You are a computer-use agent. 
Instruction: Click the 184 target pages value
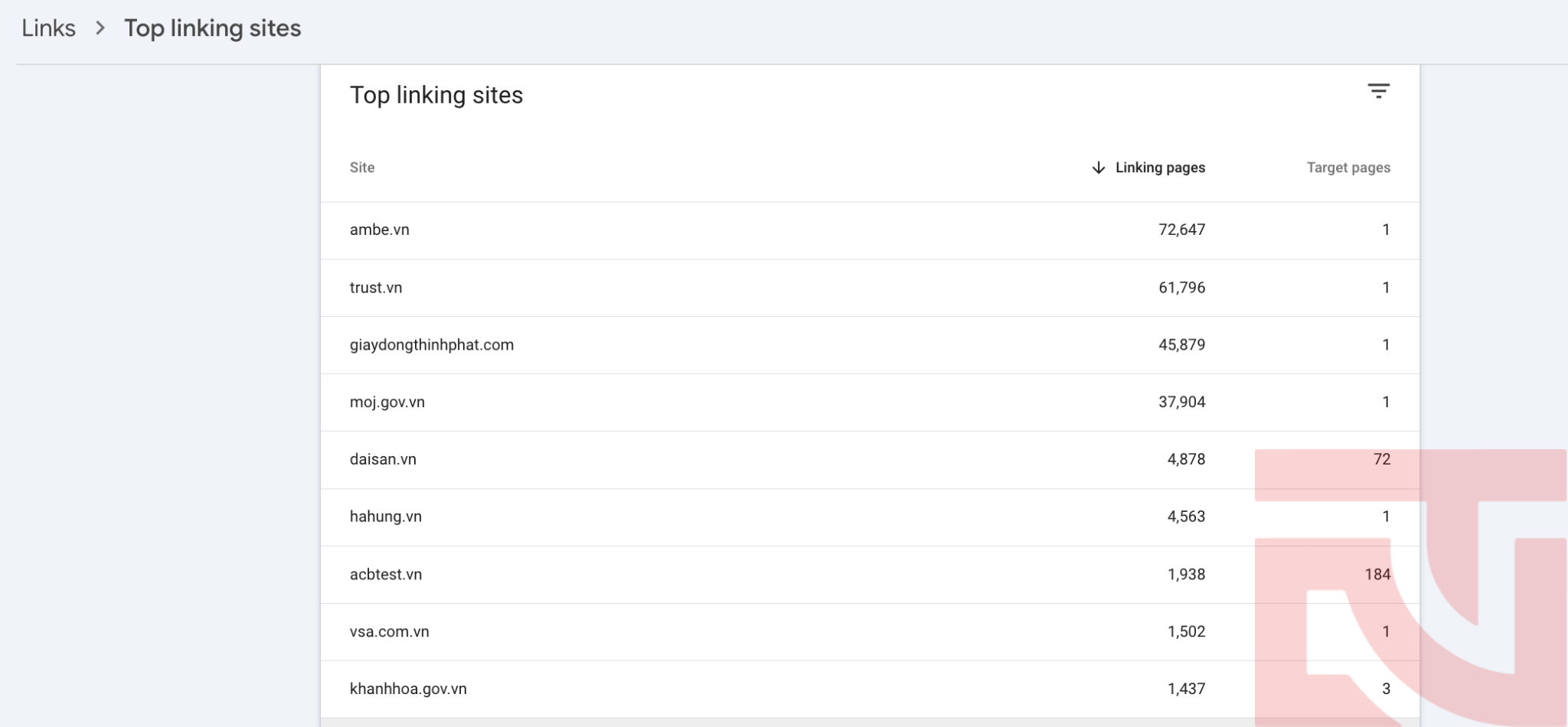(1377, 575)
